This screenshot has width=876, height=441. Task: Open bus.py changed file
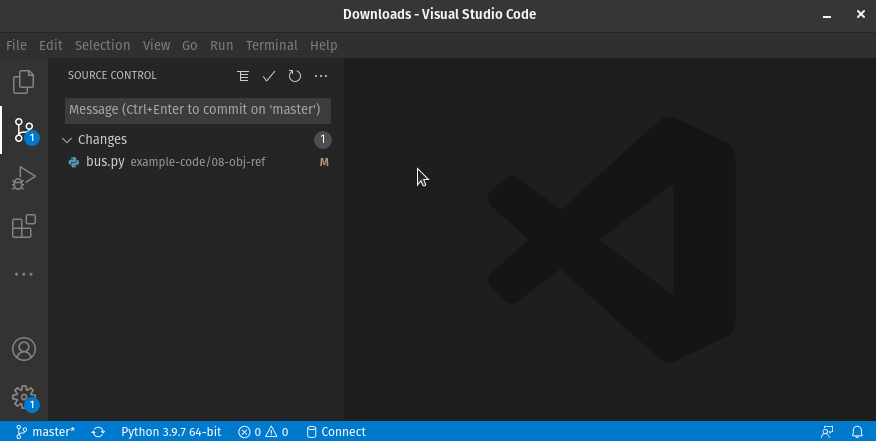coord(105,162)
